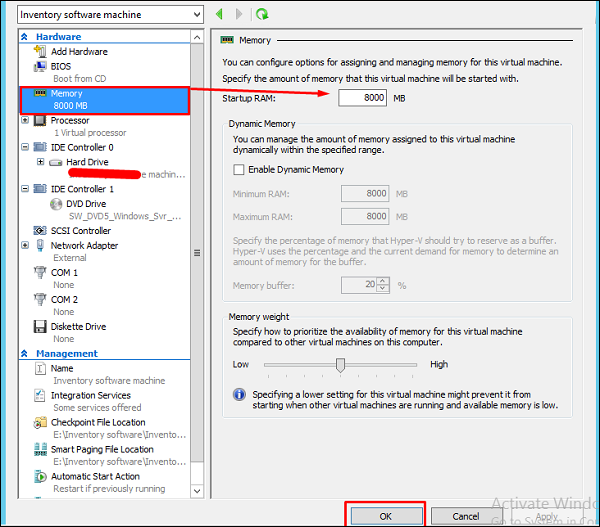
Task: Click the DVD Drive disc icon
Action: (x=56, y=204)
